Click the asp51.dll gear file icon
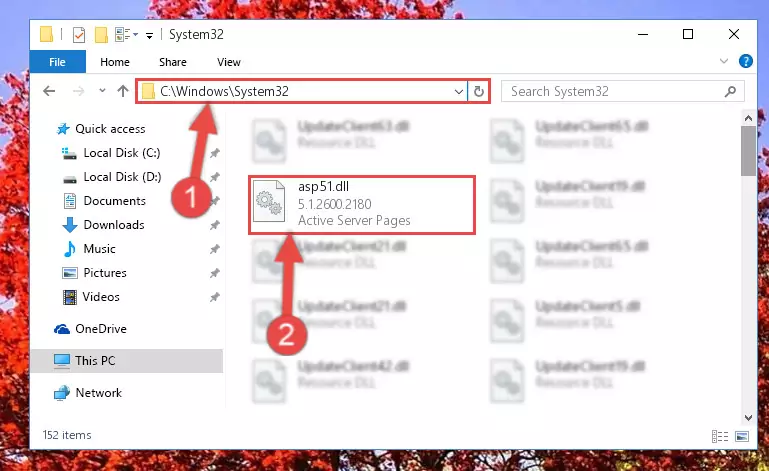The height and width of the screenshot is (471, 769). 269,201
